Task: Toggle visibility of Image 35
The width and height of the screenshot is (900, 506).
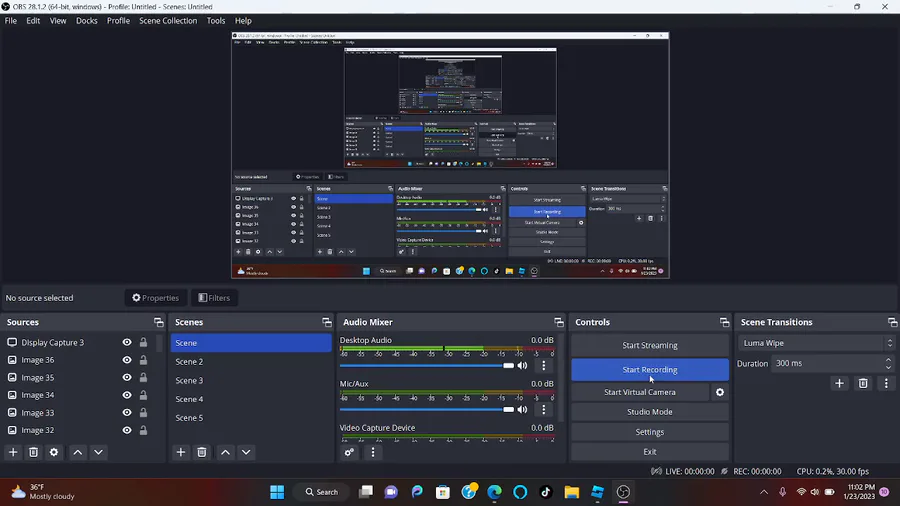Action: click(127, 377)
